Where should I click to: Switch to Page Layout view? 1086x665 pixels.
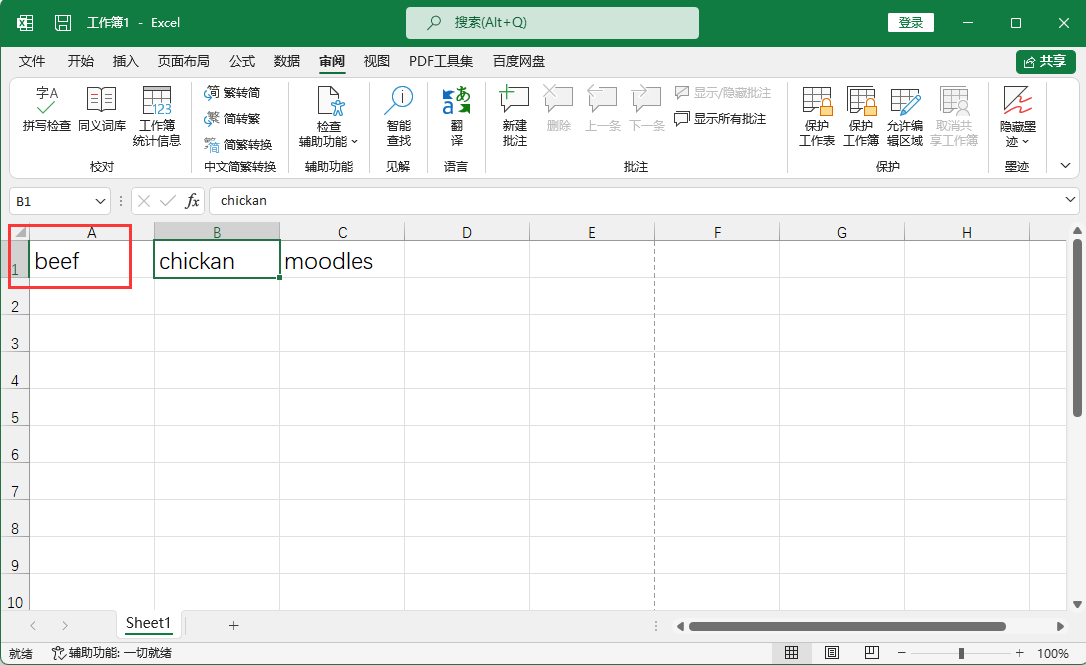pos(832,653)
